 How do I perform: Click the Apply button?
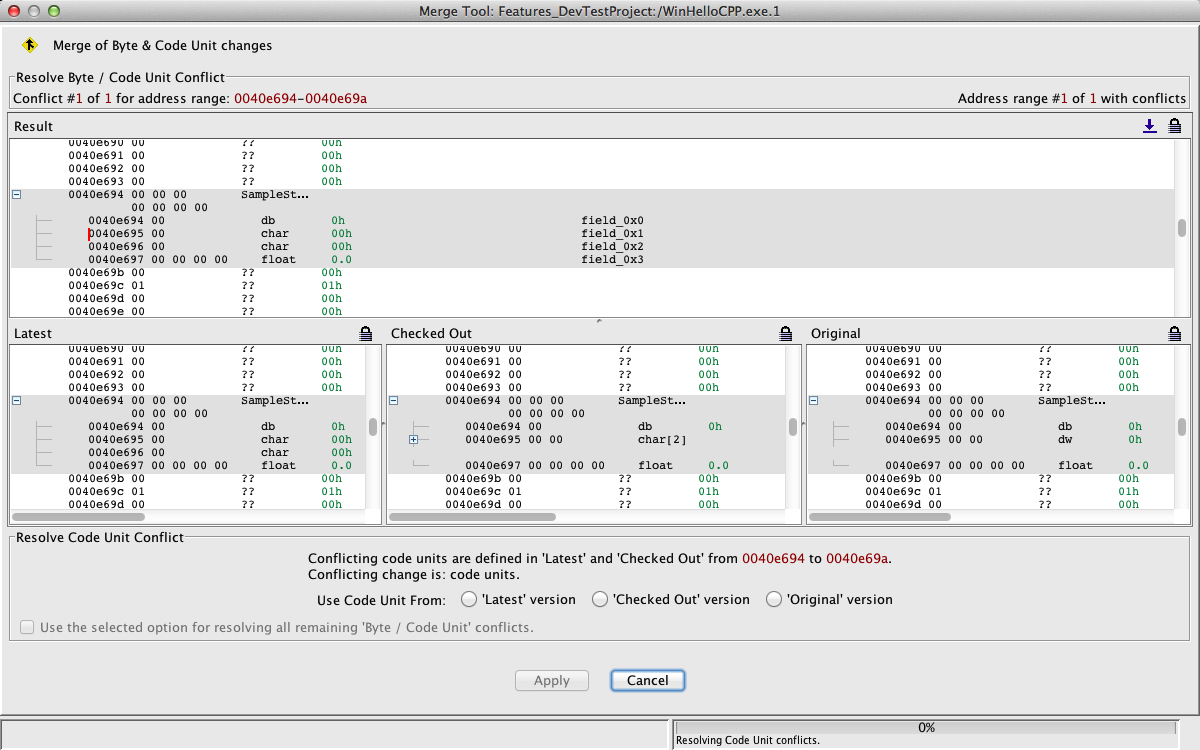coord(551,680)
